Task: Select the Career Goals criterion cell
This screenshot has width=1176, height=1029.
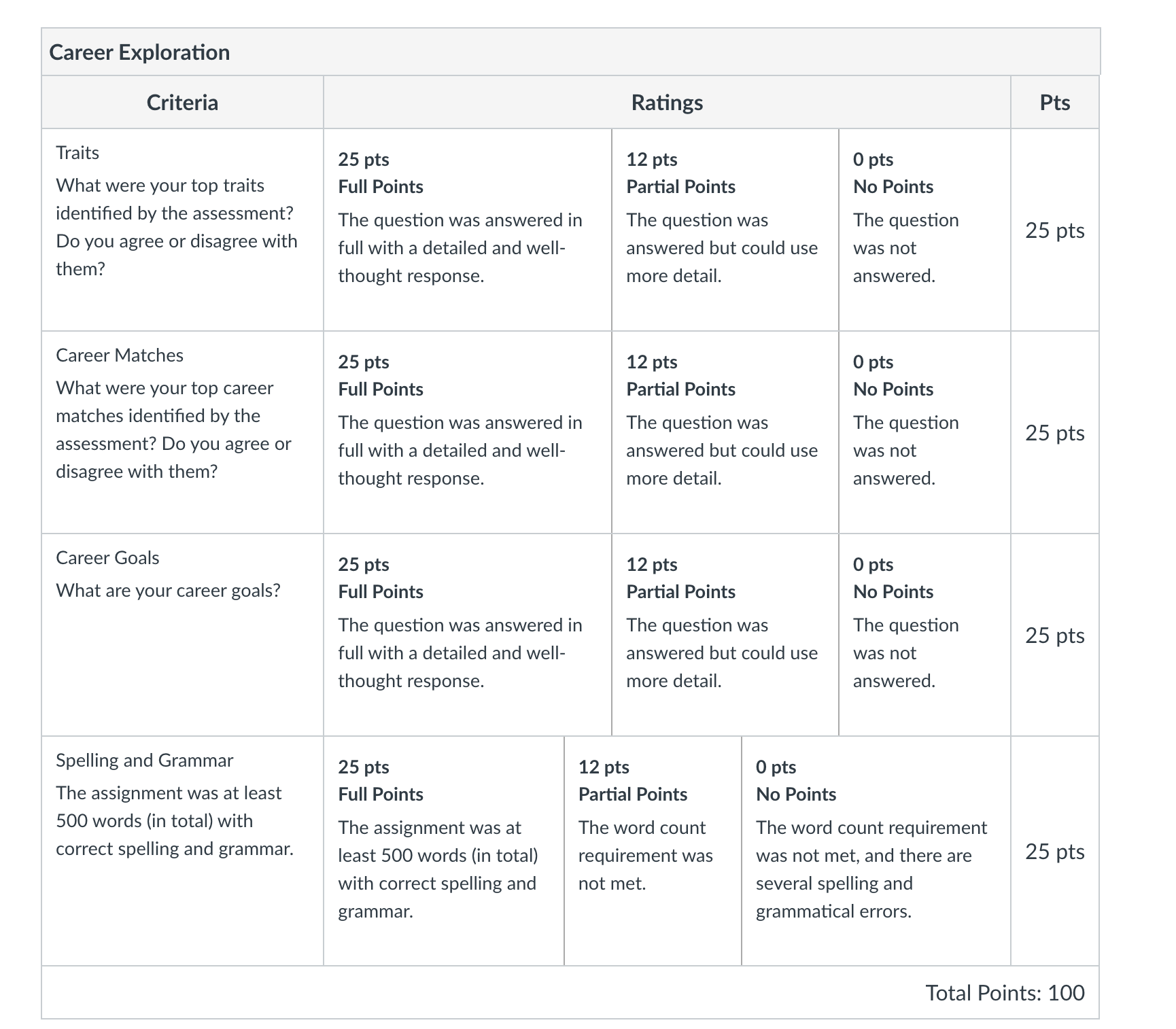Action: pyautogui.click(x=182, y=635)
